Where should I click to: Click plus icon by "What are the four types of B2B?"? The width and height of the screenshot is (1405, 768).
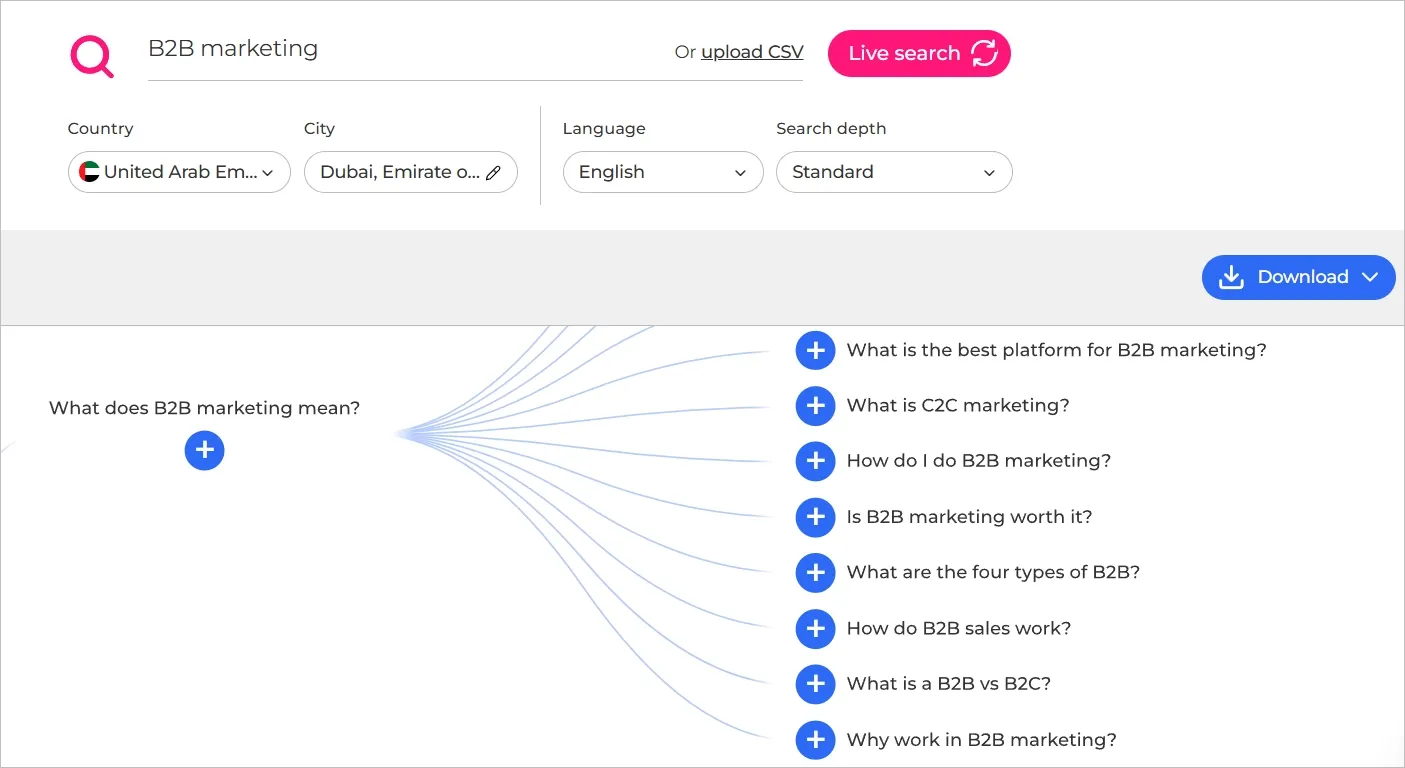click(x=815, y=573)
